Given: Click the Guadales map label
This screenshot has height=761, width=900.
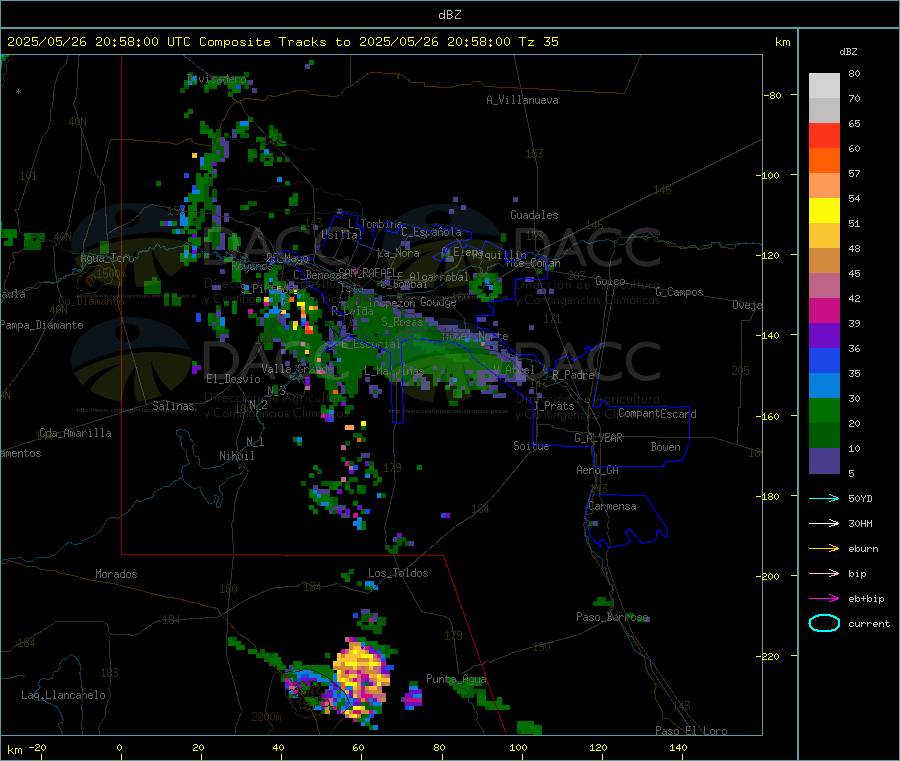Looking at the screenshot, I should 534,215.
